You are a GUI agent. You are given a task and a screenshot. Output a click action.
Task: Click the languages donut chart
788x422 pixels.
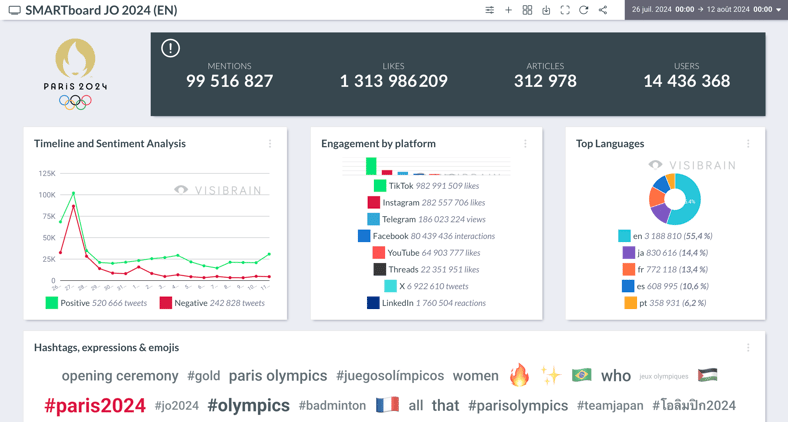(x=674, y=199)
